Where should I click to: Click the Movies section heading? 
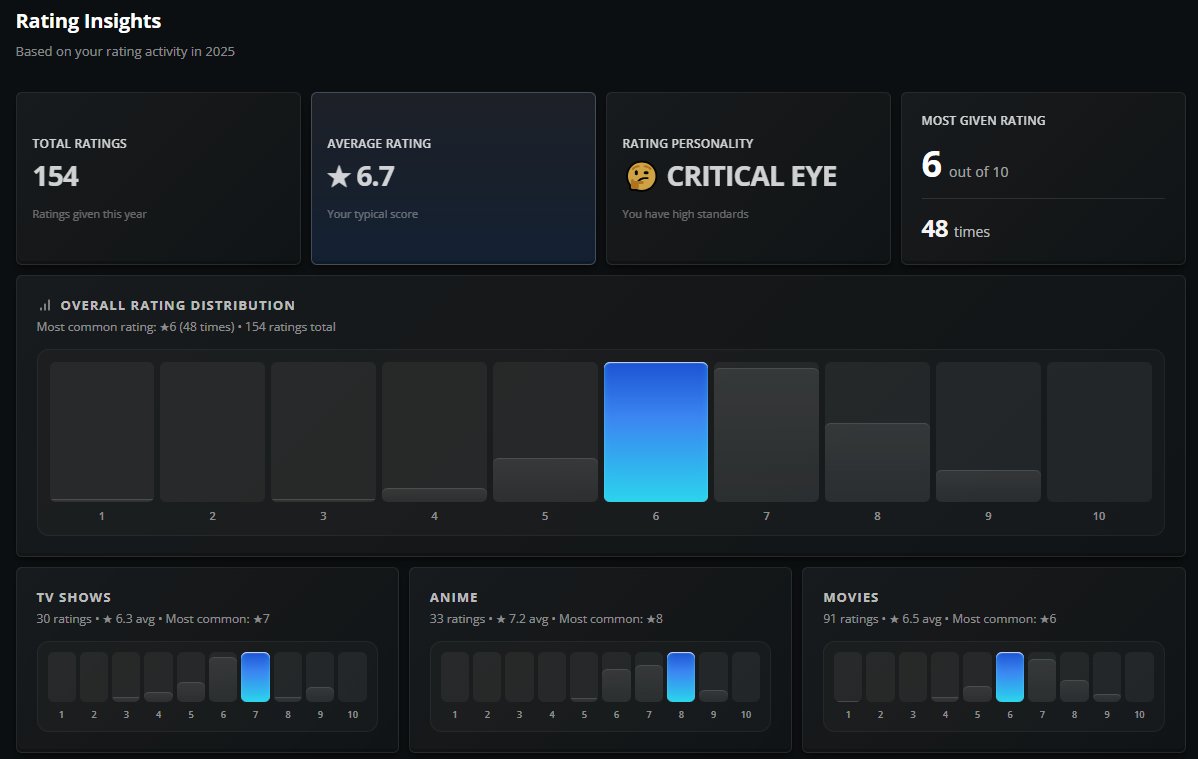(x=851, y=597)
